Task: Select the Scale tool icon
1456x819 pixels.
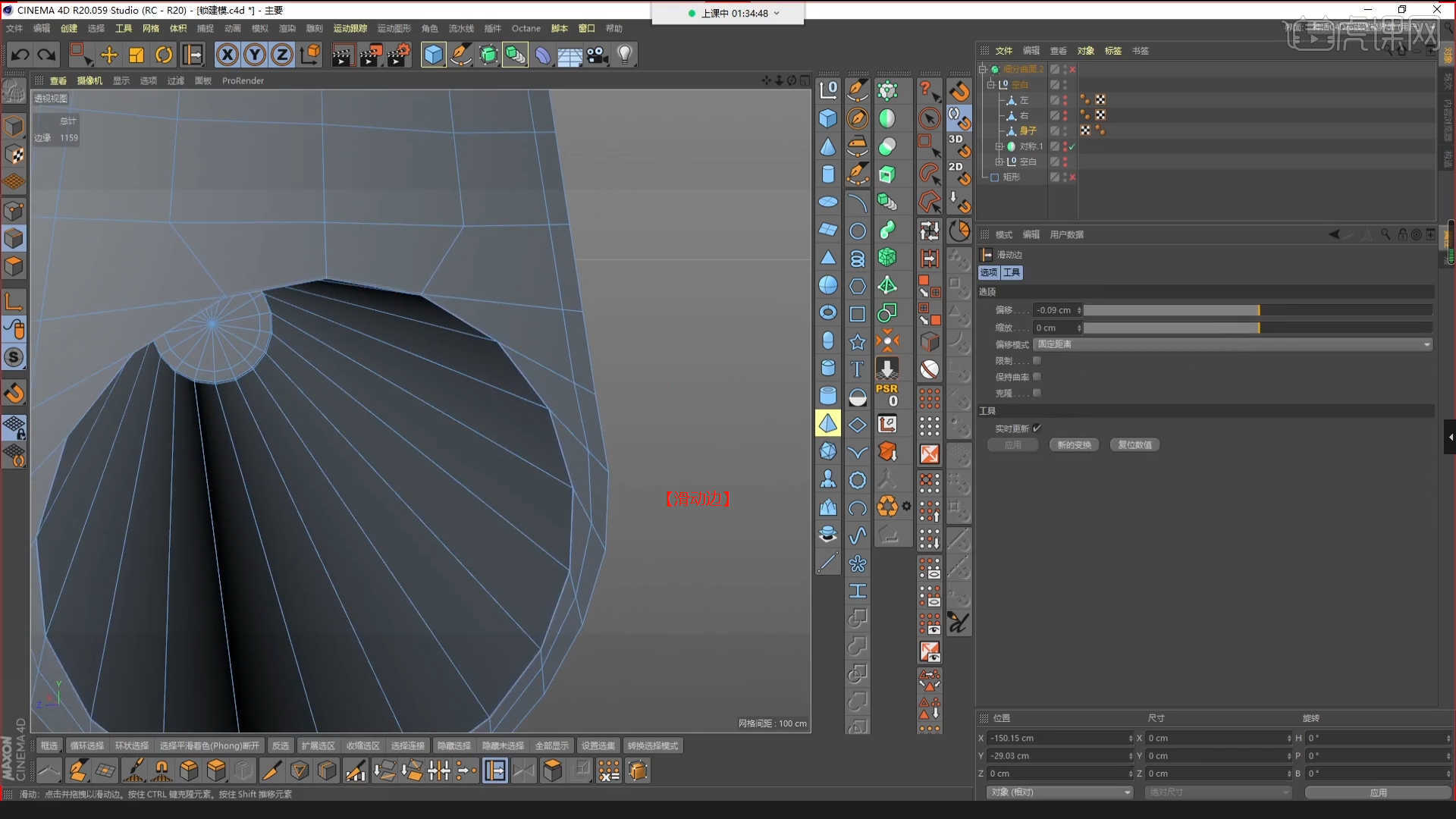Action: (136, 55)
